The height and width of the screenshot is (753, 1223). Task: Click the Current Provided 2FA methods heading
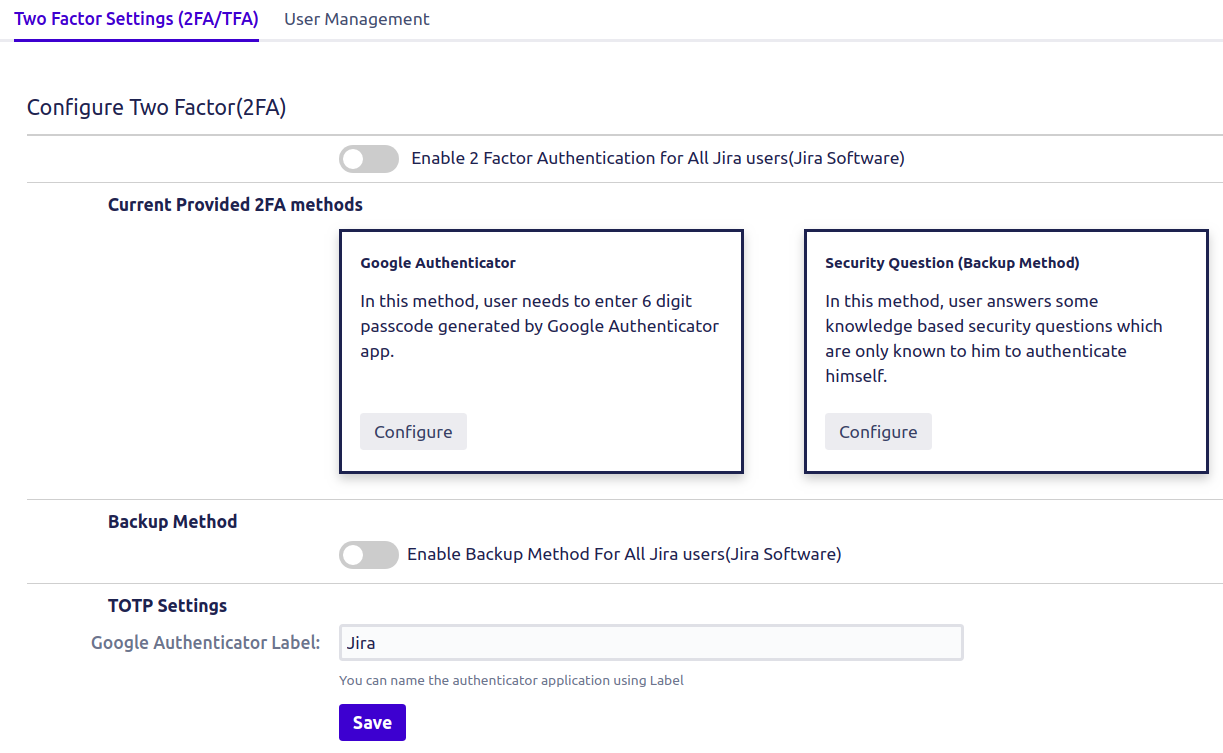point(235,205)
